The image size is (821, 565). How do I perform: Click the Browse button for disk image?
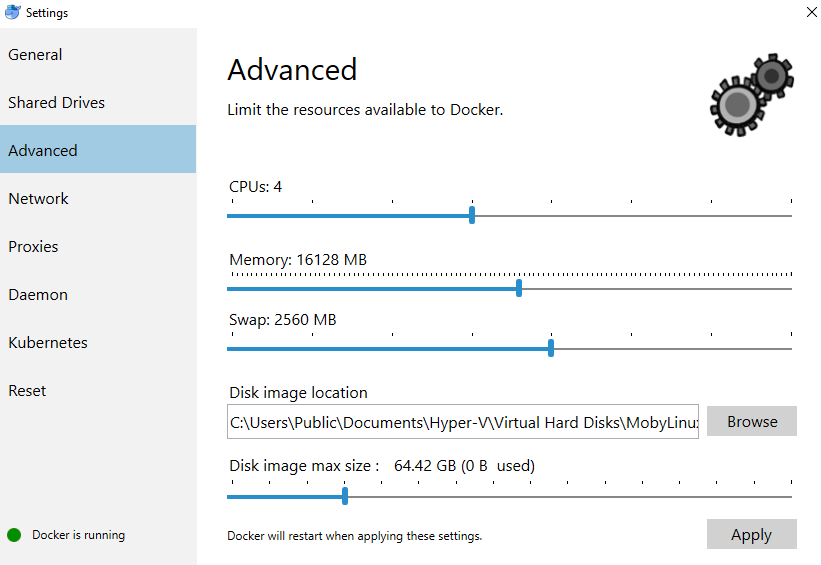(x=751, y=421)
